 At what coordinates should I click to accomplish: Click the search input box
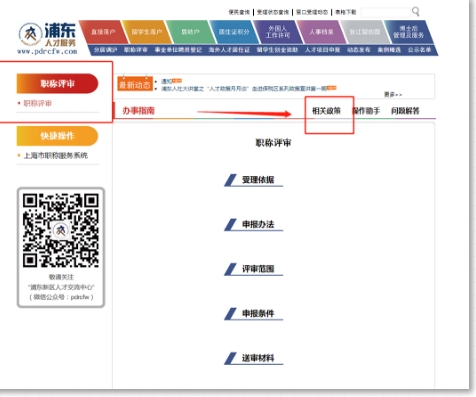386,12
